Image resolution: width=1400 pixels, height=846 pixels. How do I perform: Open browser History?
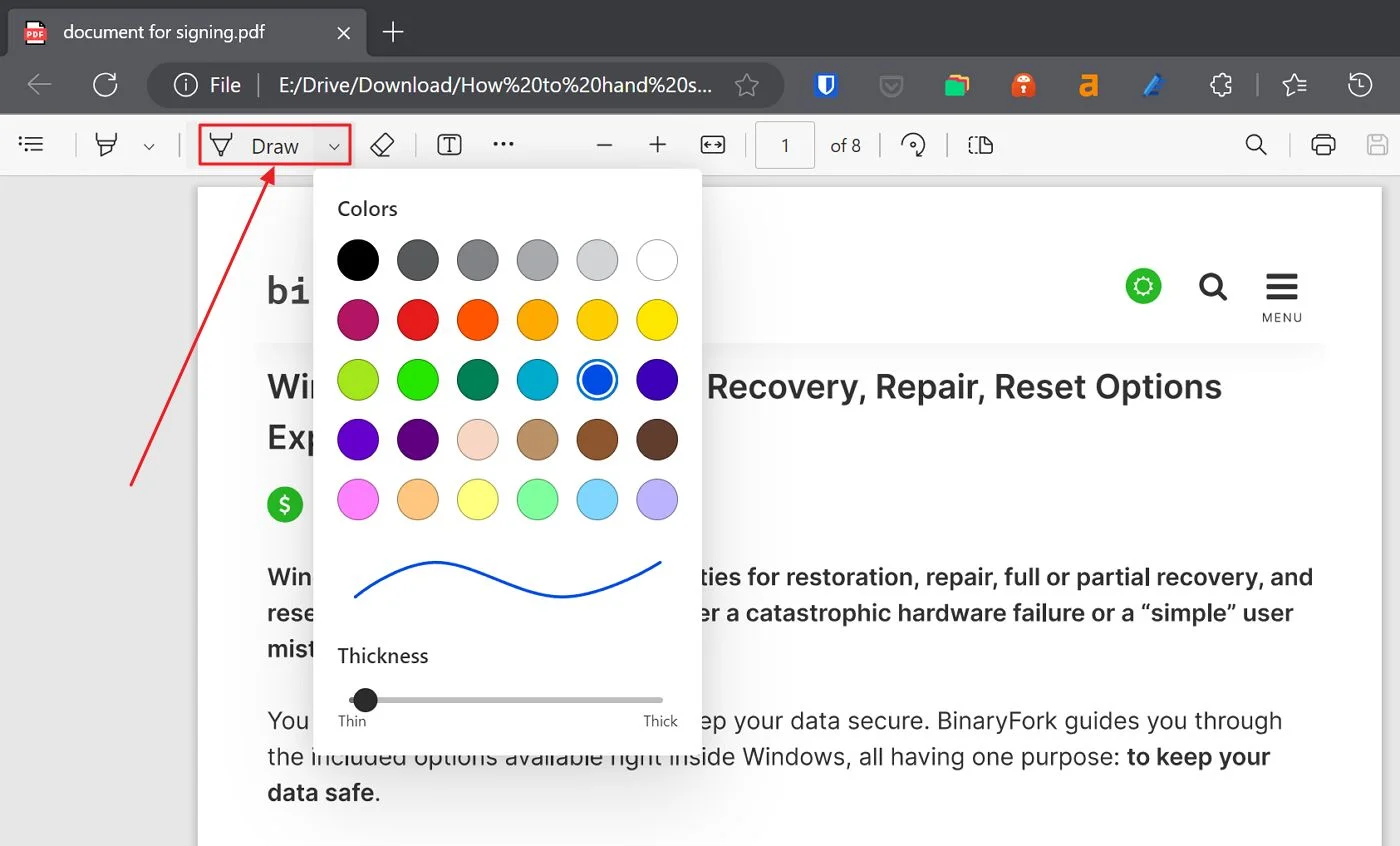1359,85
